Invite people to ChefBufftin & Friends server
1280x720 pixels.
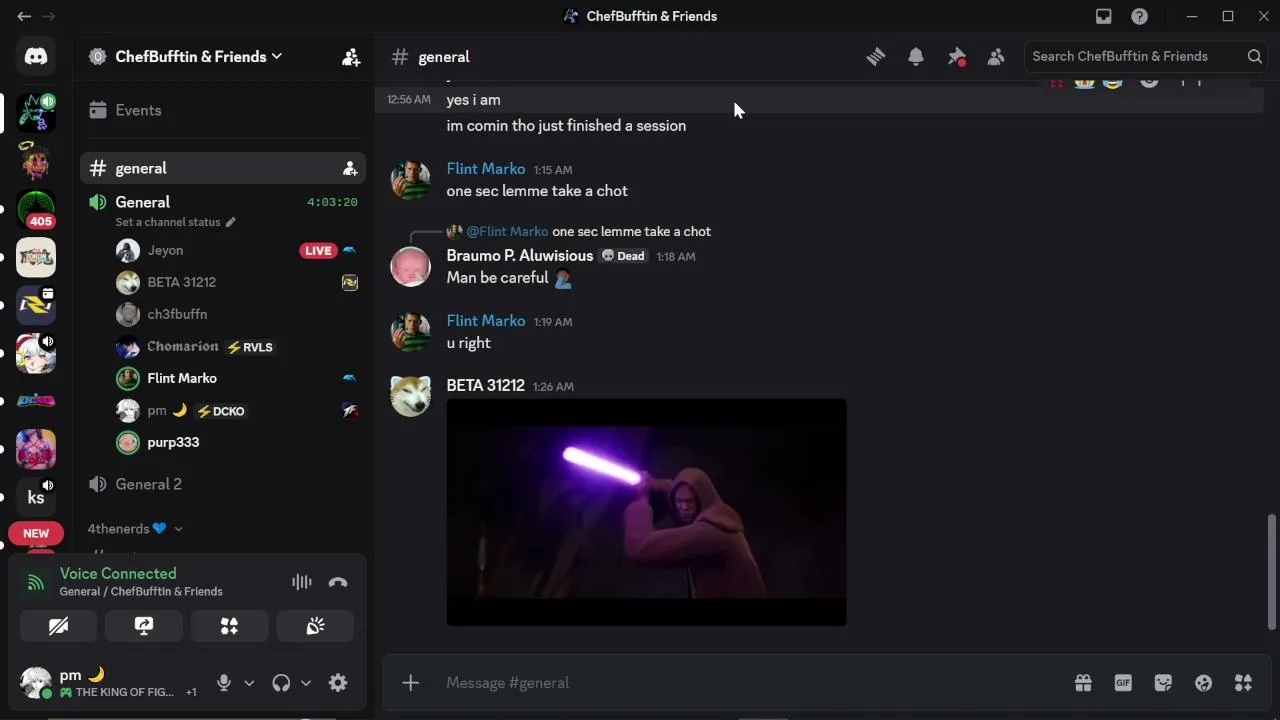(351, 57)
